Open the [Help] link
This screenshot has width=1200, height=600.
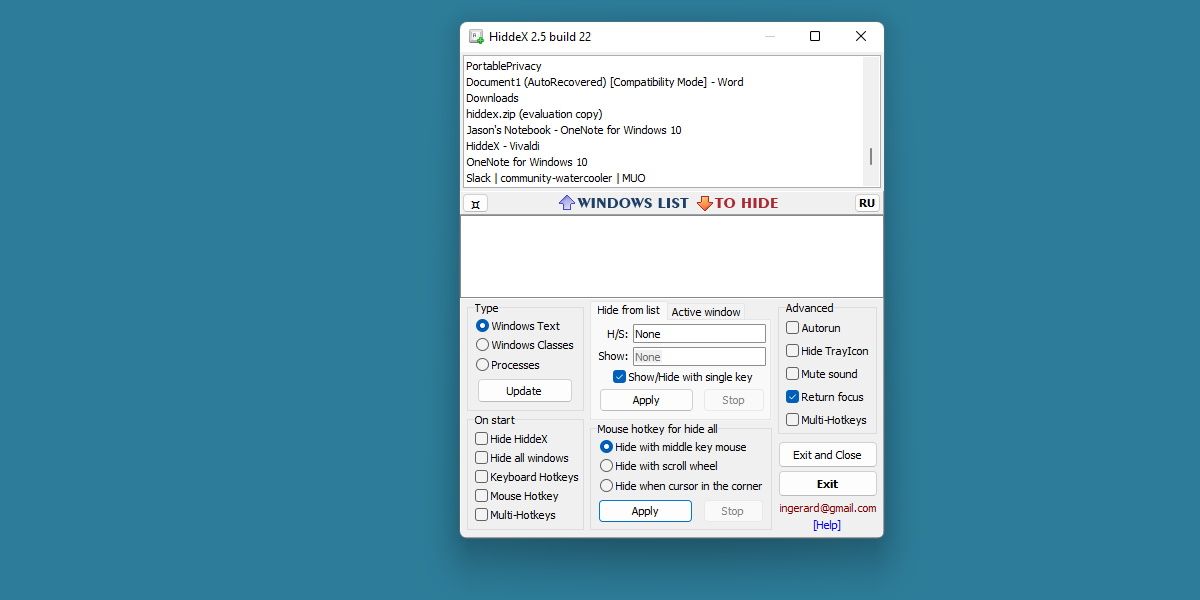point(827,525)
